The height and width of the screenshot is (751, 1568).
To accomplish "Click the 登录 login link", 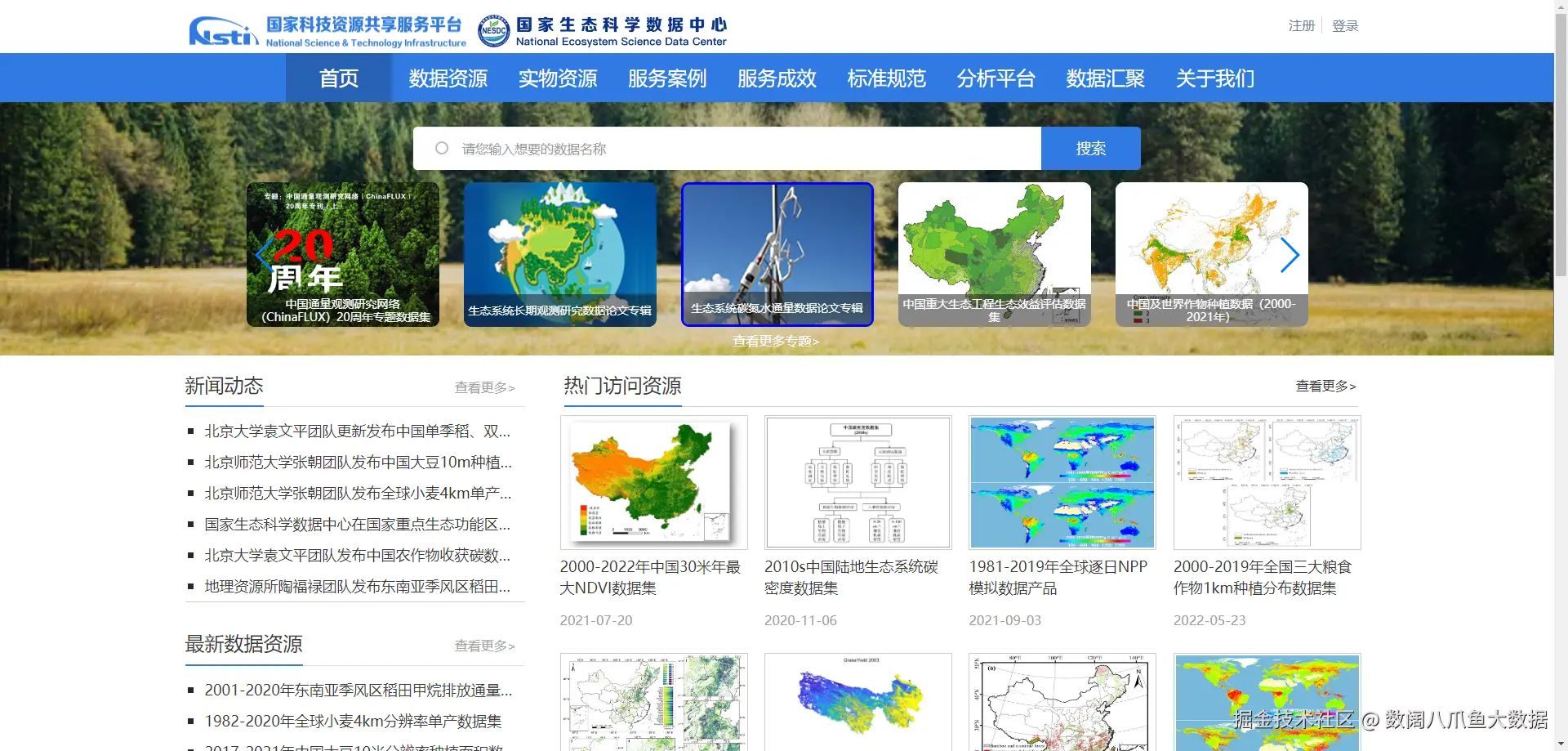I will pos(1345,26).
